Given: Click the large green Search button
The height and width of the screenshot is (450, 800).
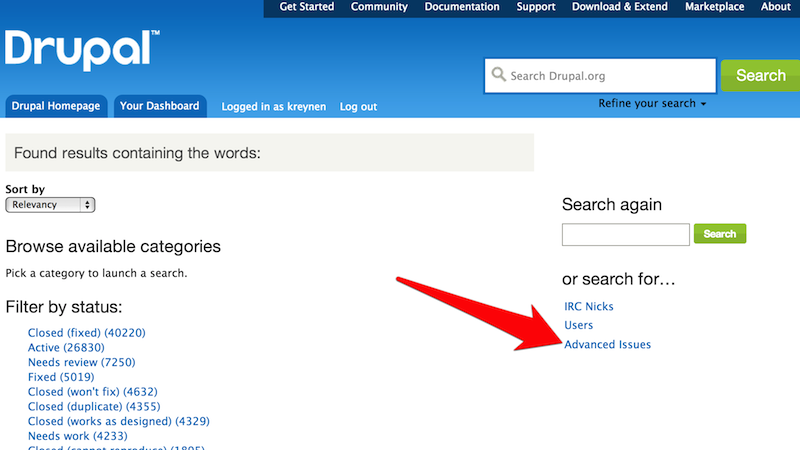Looking at the screenshot, I should point(760,76).
